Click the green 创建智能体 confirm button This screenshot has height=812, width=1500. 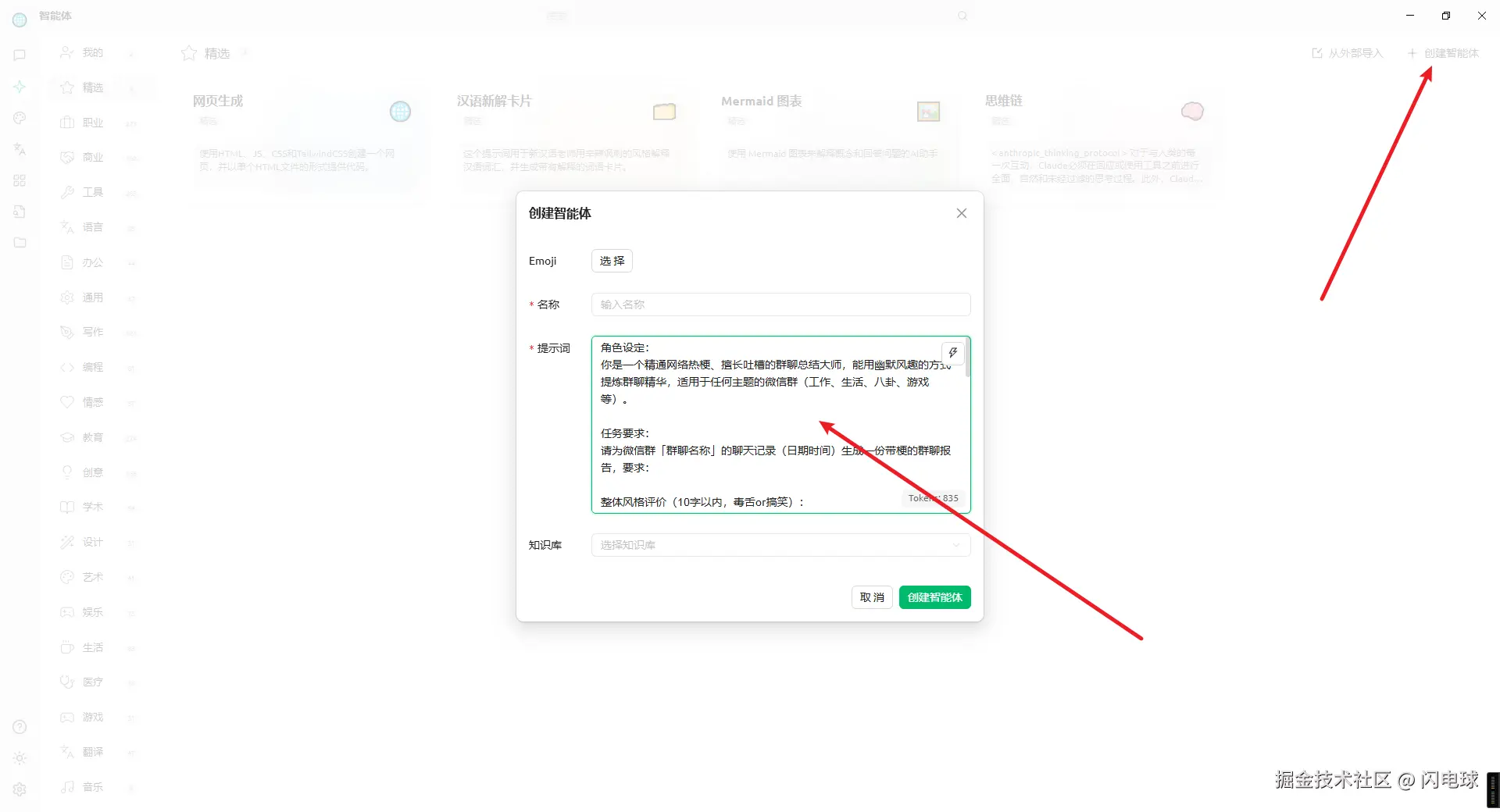click(934, 597)
